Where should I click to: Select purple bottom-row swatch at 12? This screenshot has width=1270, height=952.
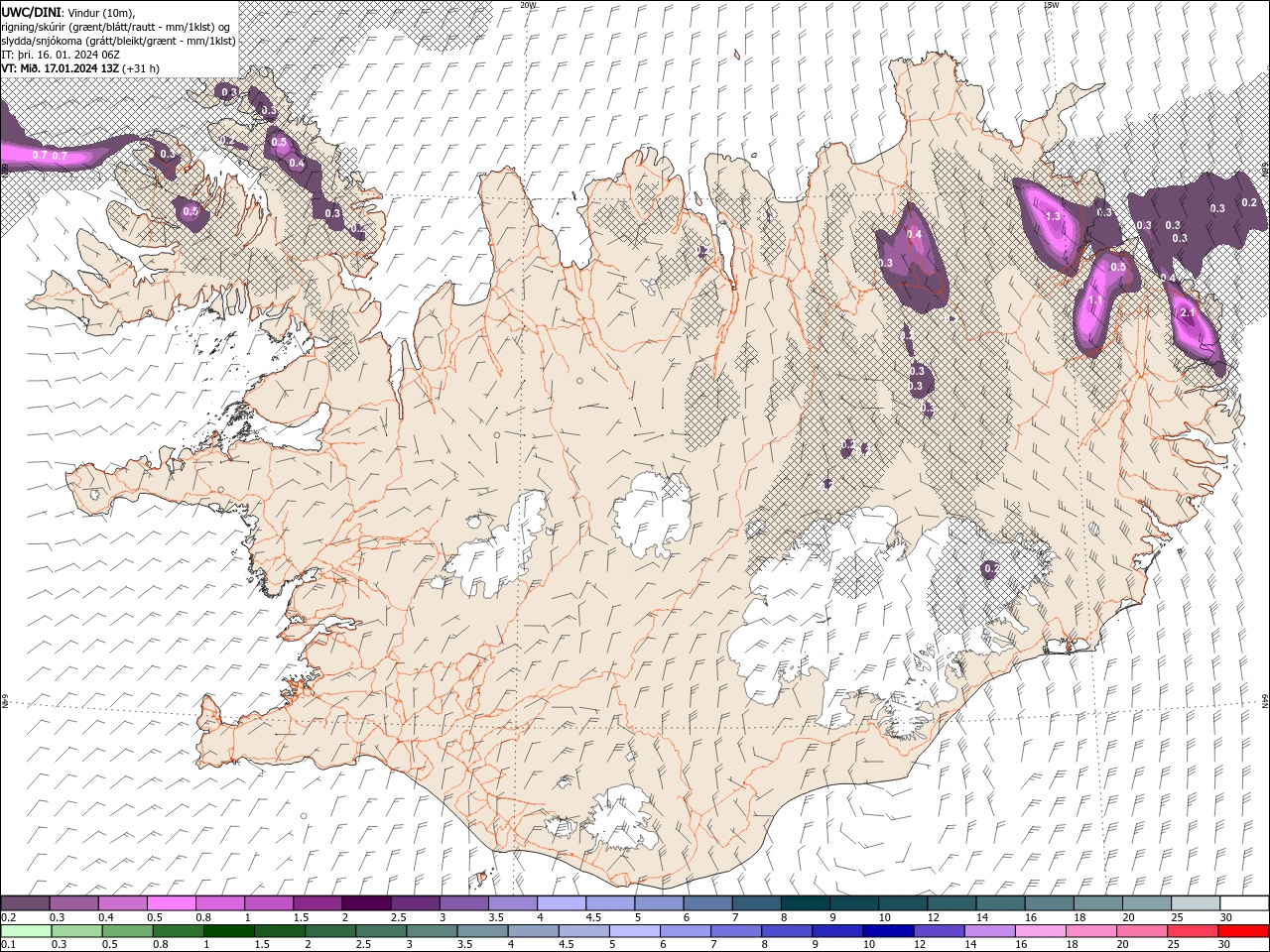[939, 931]
